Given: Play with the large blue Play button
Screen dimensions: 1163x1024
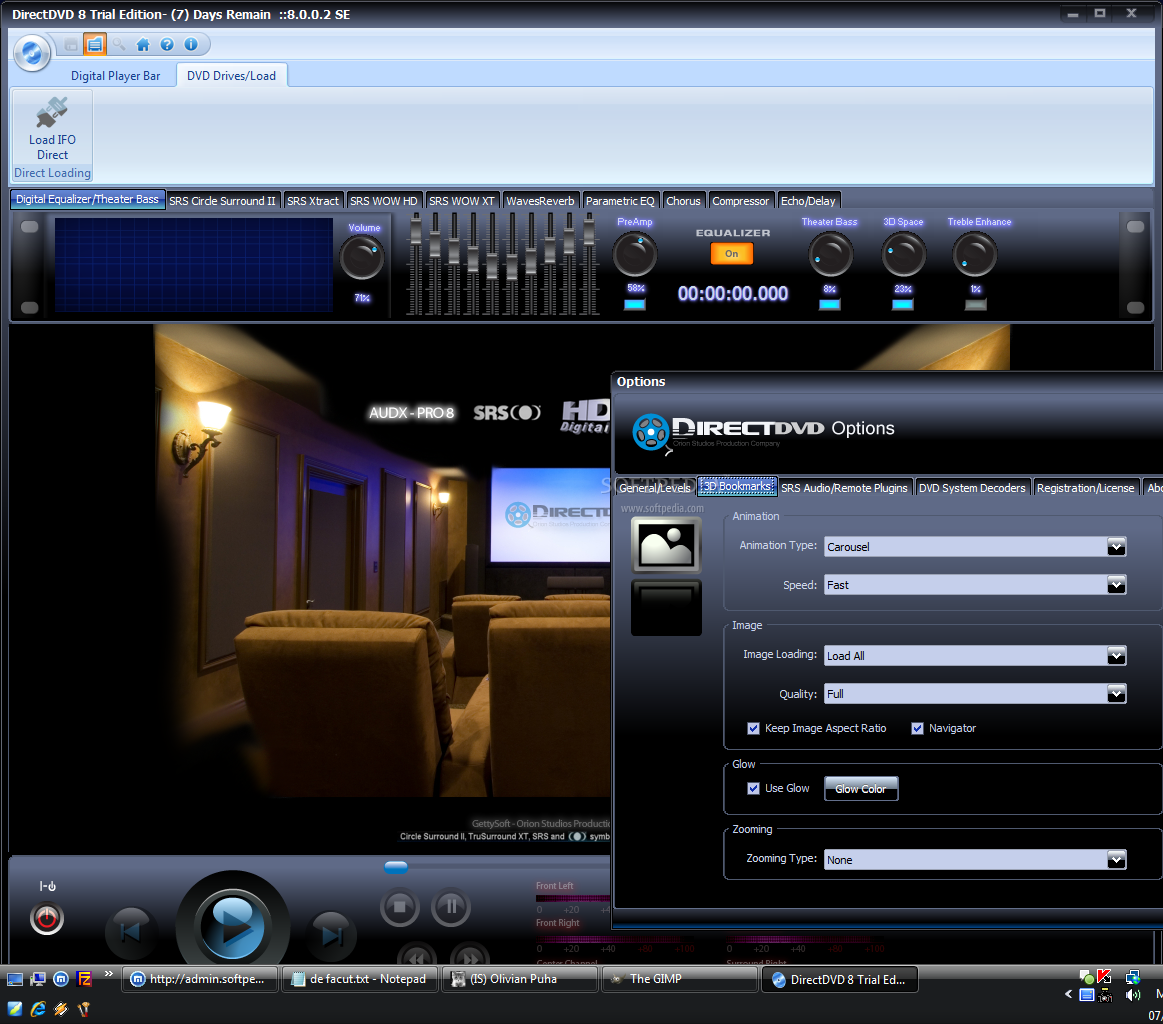Looking at the screenshot, I should [233, 926].
